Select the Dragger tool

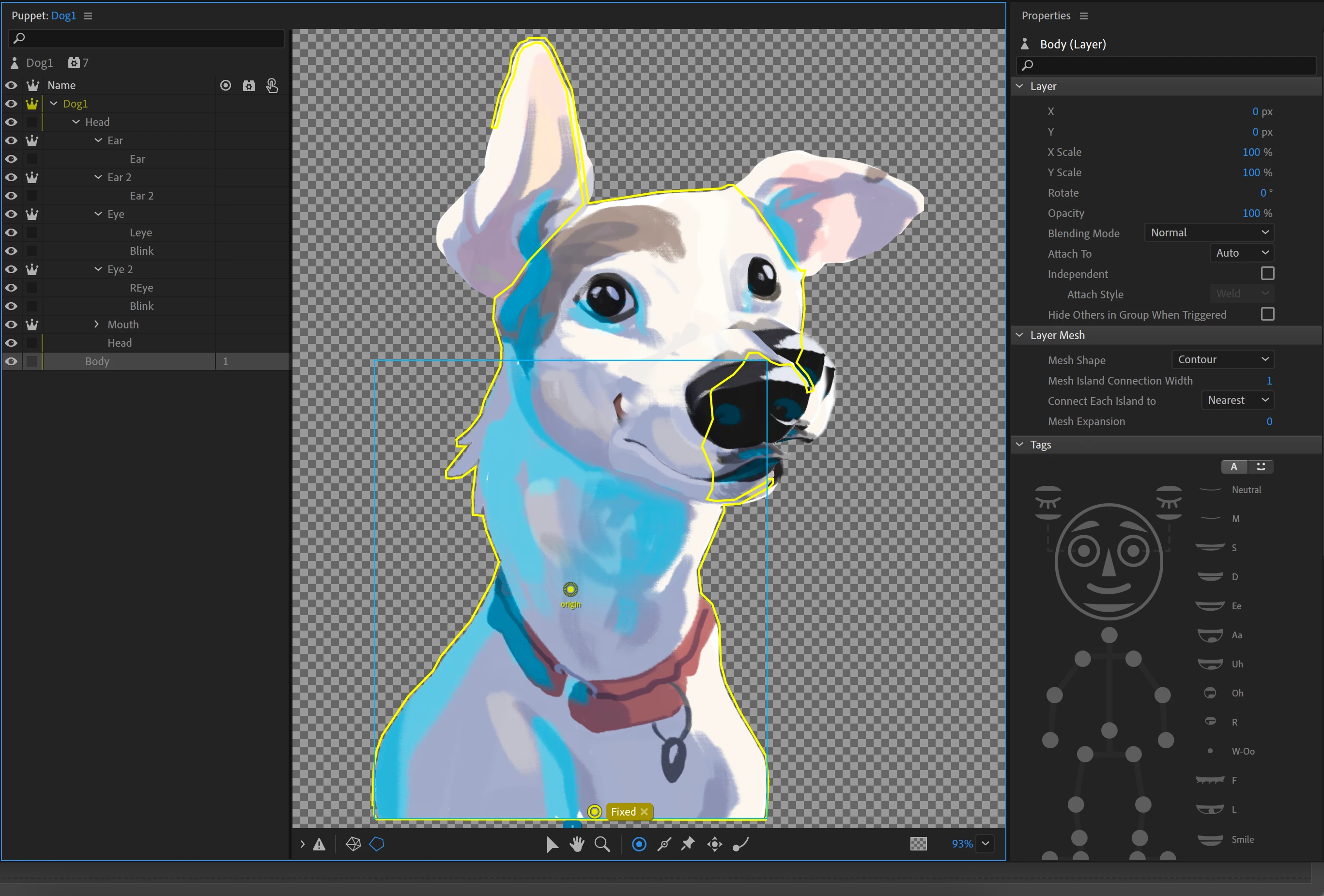714,844
